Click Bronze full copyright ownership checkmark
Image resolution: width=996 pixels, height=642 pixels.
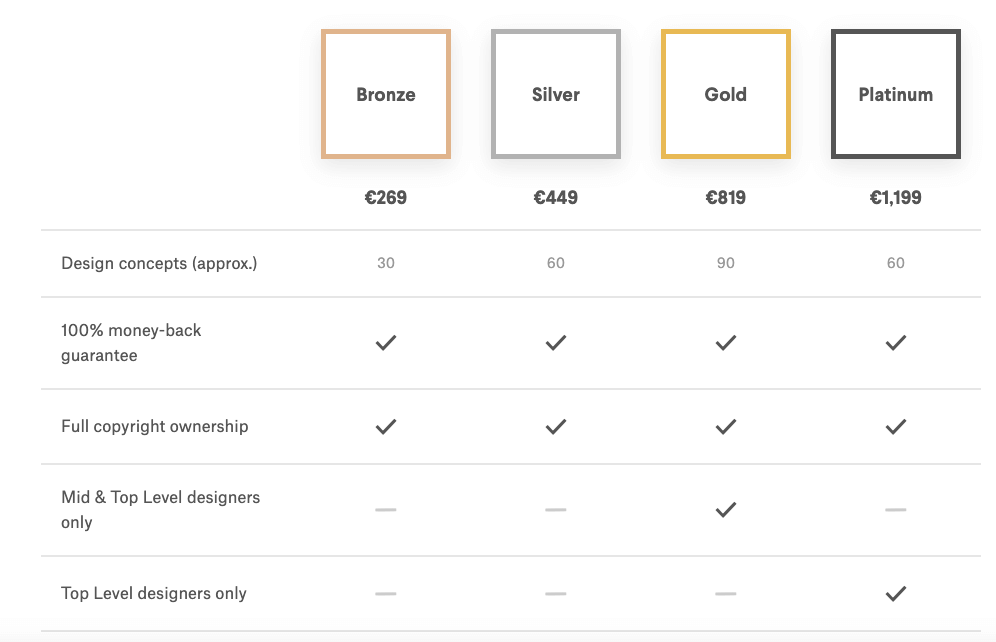(x=386, y=427)
